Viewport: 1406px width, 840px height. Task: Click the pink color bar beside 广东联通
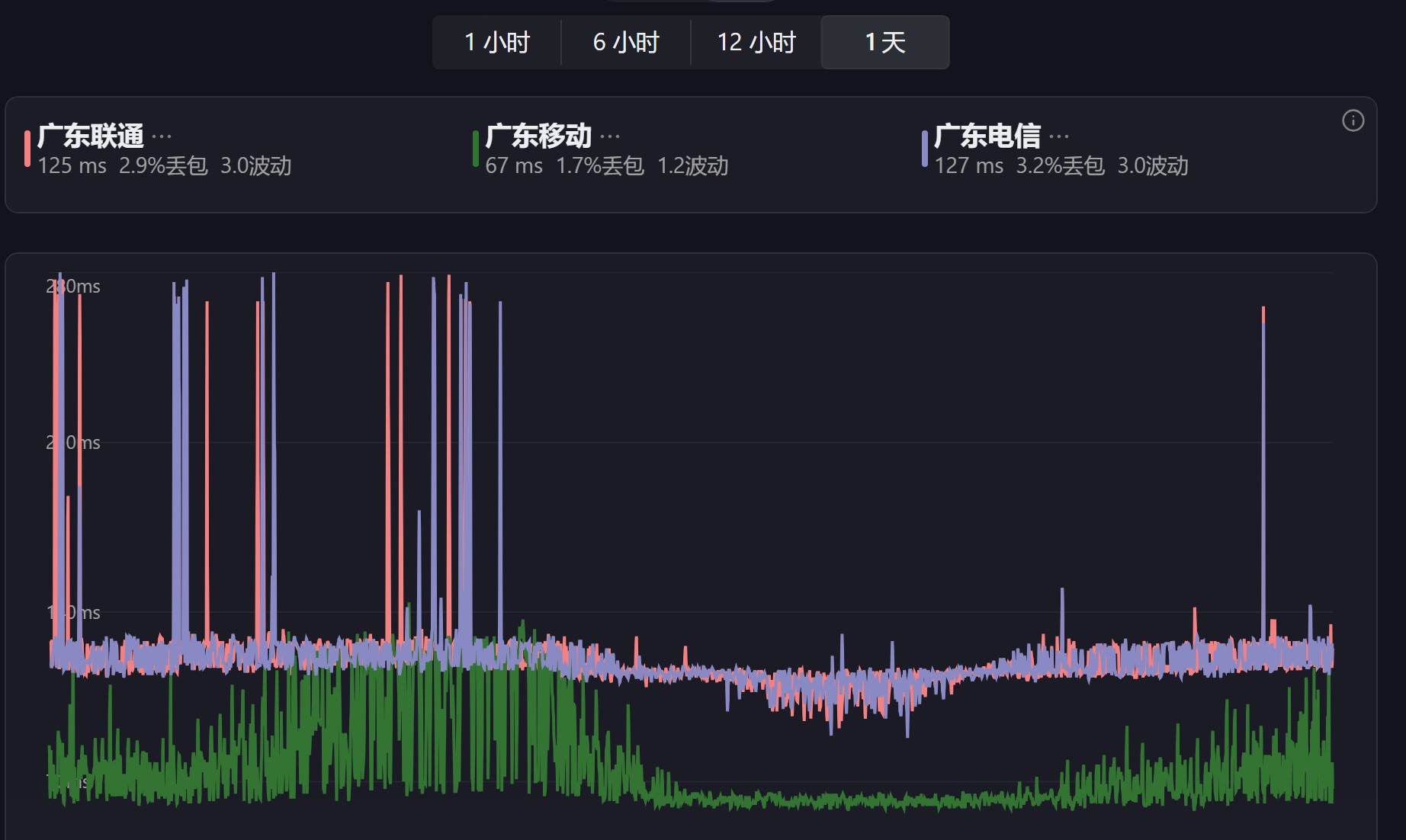click(27, 149)
